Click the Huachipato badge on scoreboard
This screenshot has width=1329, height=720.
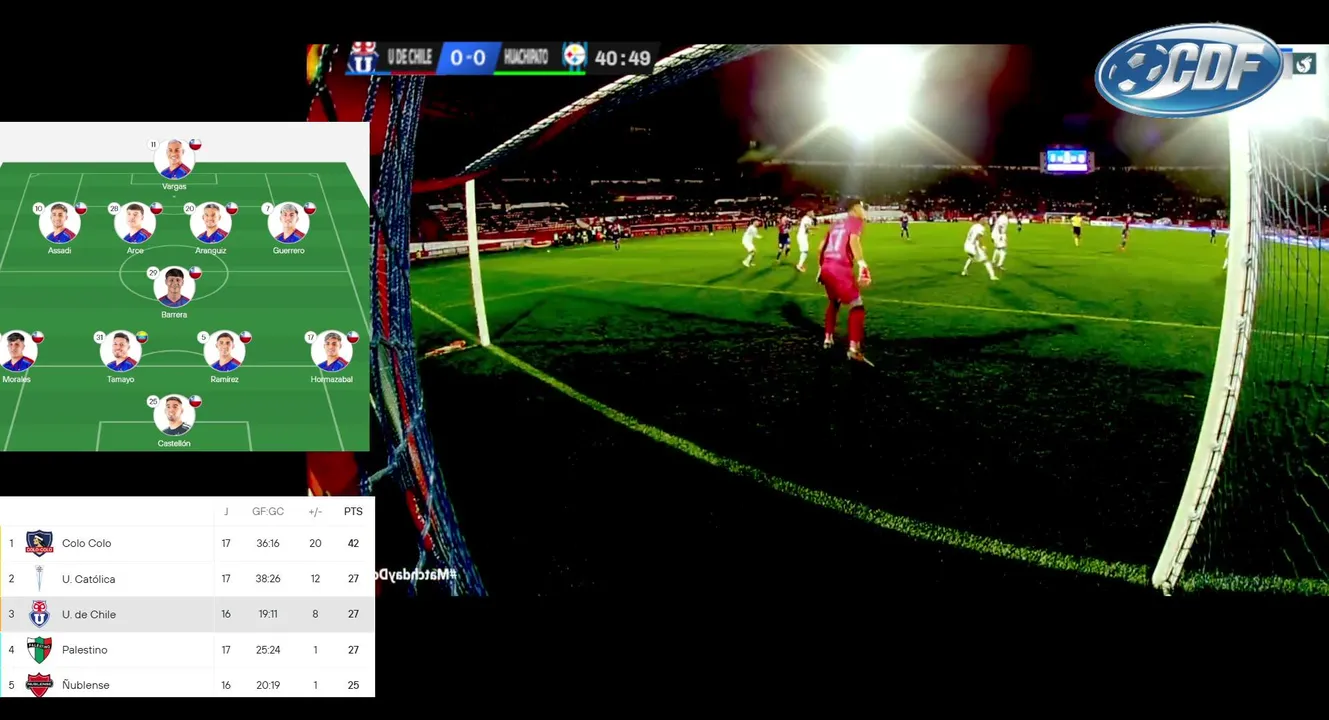point(574,56)
